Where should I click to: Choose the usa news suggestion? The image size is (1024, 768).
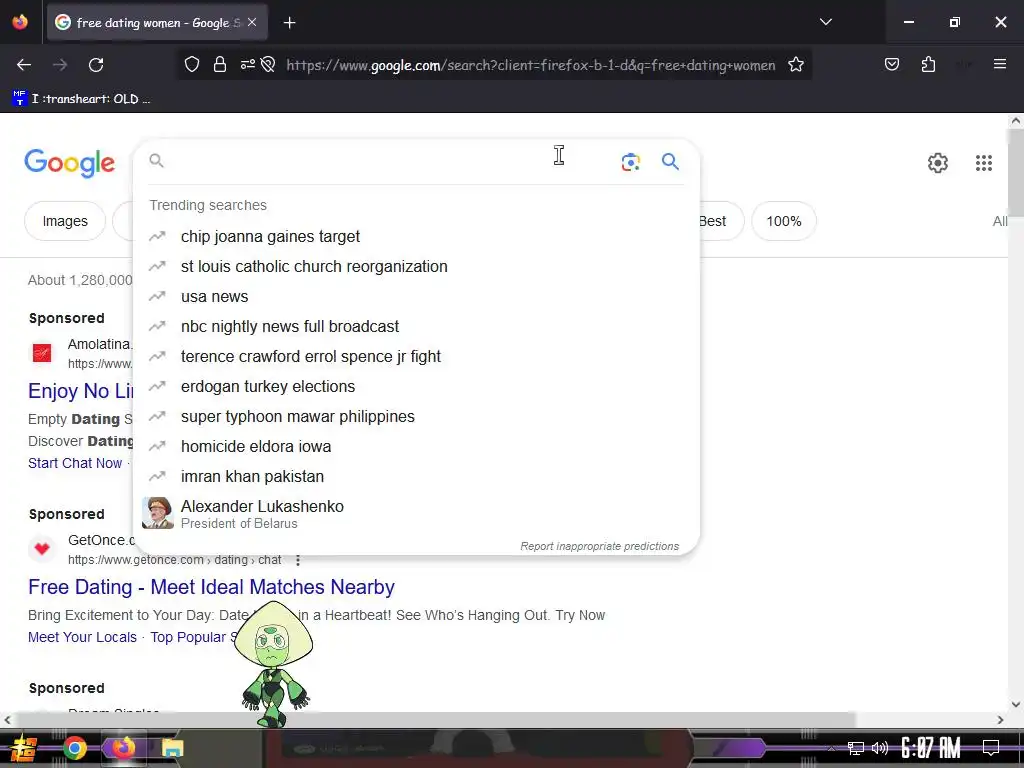tap(416, 296)
